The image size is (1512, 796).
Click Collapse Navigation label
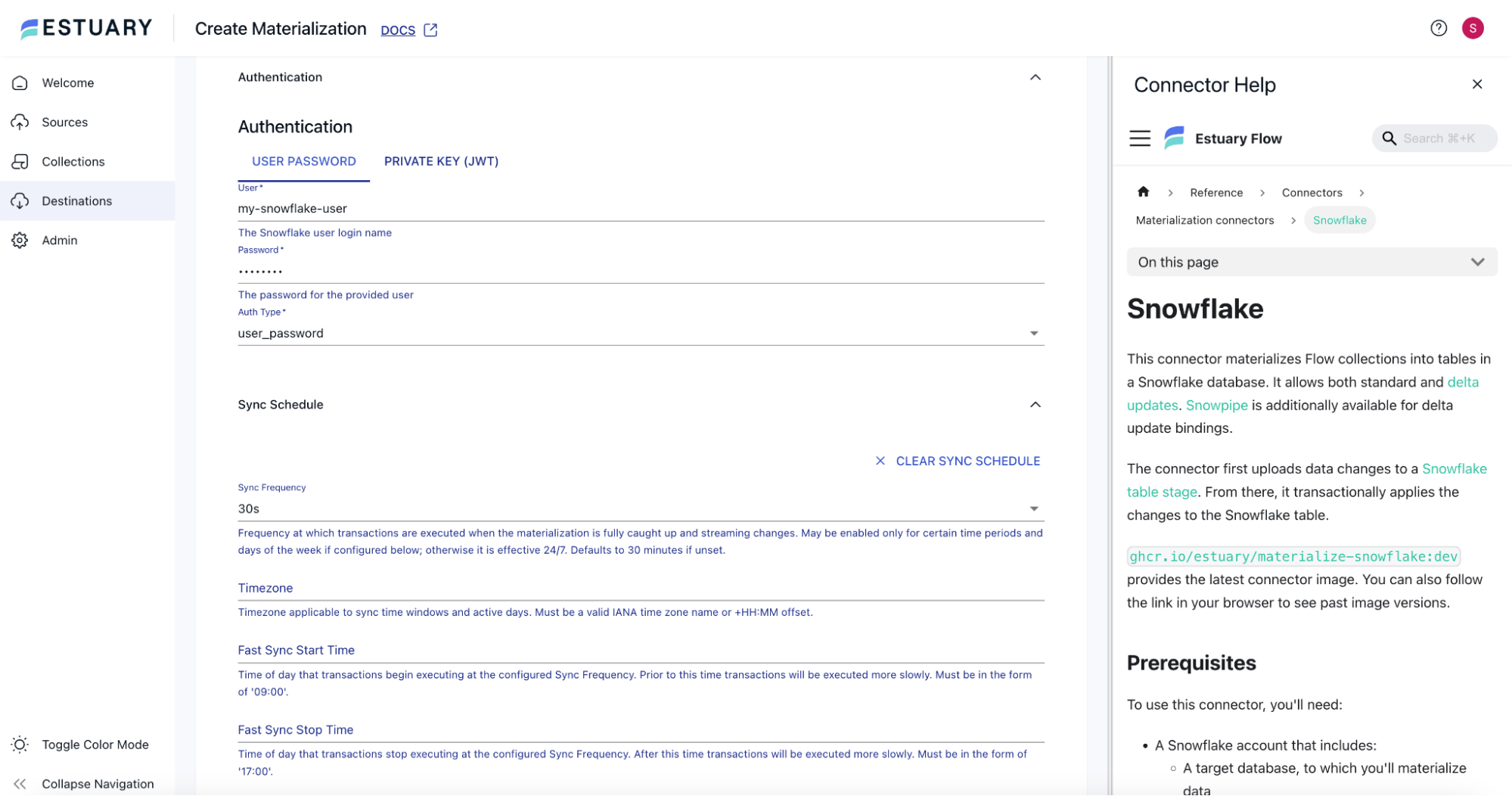click(x=98, y=784)
